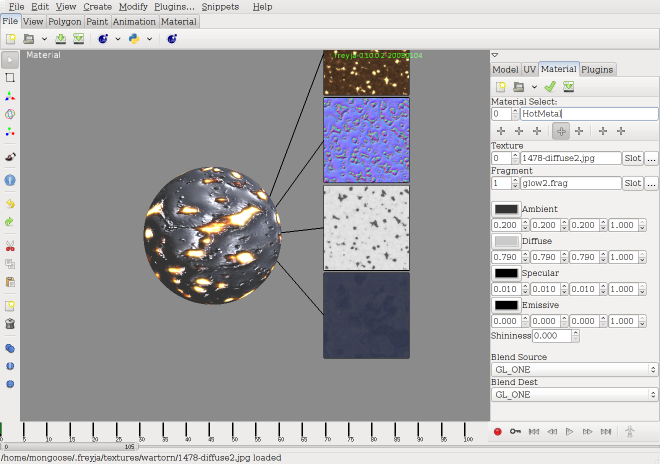Viewport: 660px width, 464px height.
Task: Click the yellow Undo arrow
Action: point(10,204)
